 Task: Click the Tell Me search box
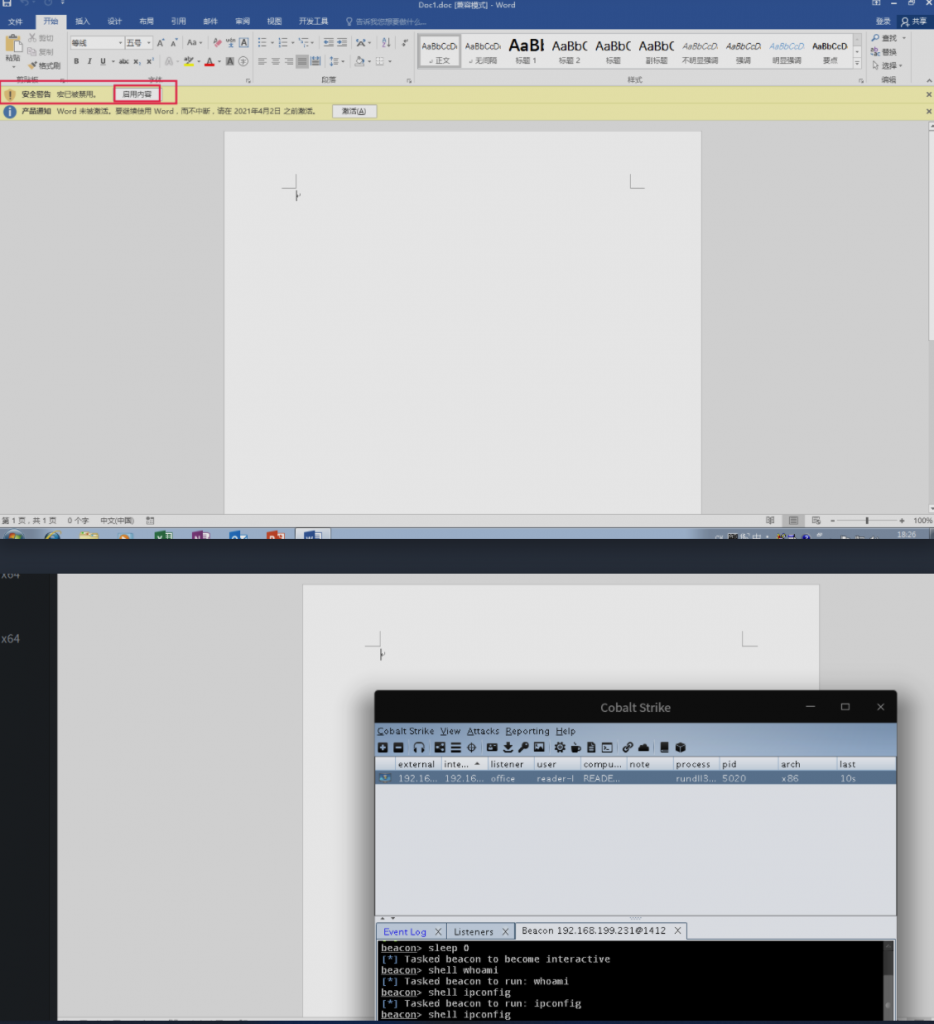click(x=386, y=22)
